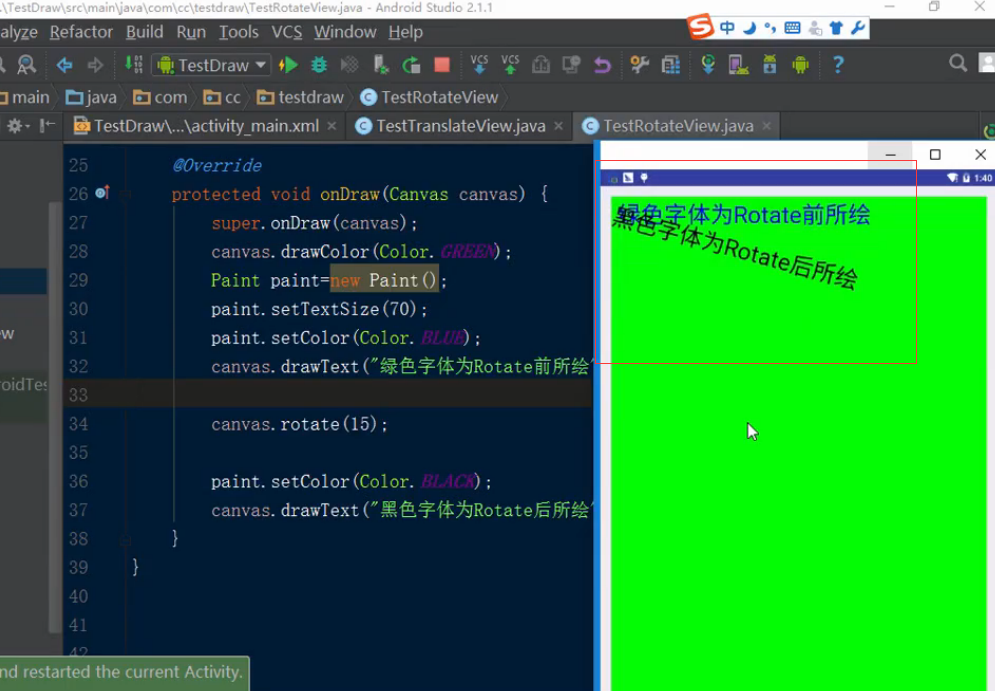
Task: Open the Help menu
Action: tap(405, 32)
